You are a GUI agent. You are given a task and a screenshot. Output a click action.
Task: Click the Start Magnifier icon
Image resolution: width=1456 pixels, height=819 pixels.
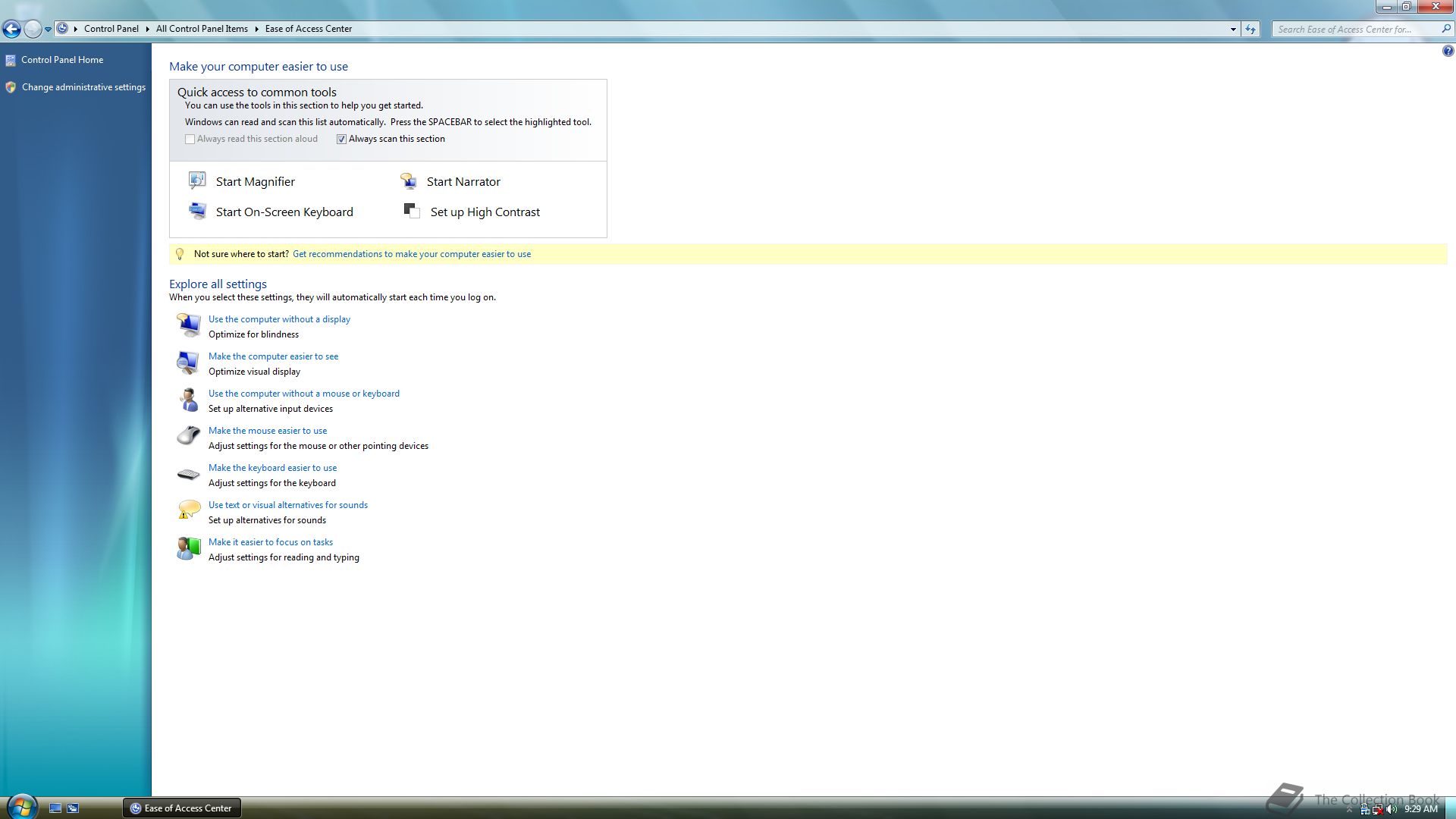point(197,180)
